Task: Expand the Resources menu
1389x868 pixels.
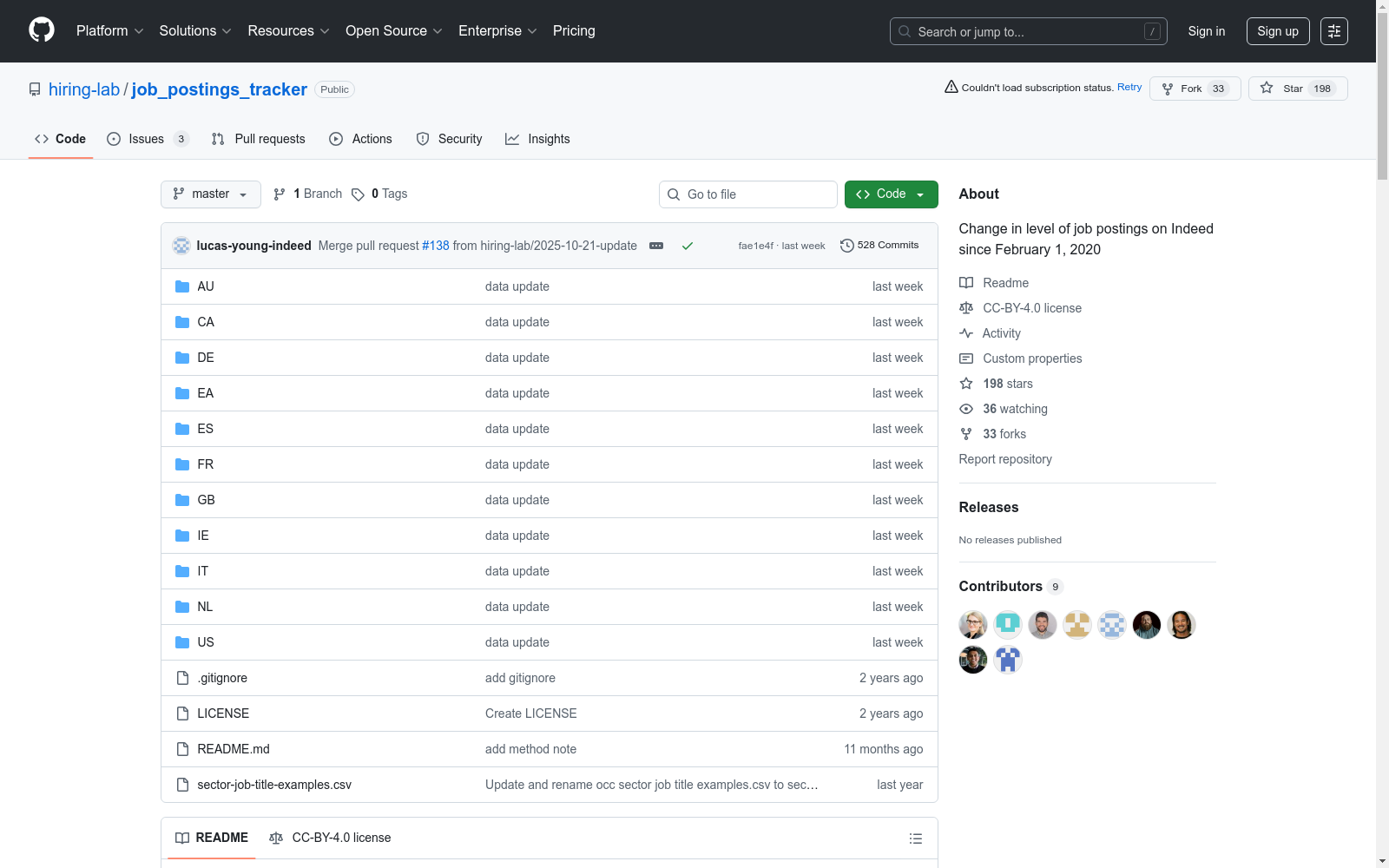Action: click(289, 31)
